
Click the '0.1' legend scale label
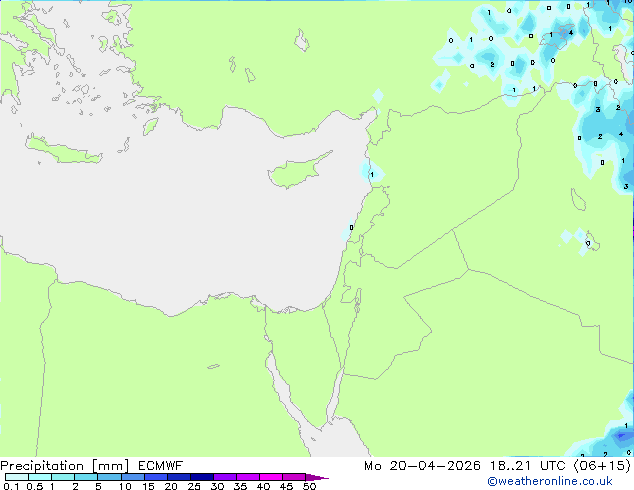pyautogui.click(x=11, y=486)
